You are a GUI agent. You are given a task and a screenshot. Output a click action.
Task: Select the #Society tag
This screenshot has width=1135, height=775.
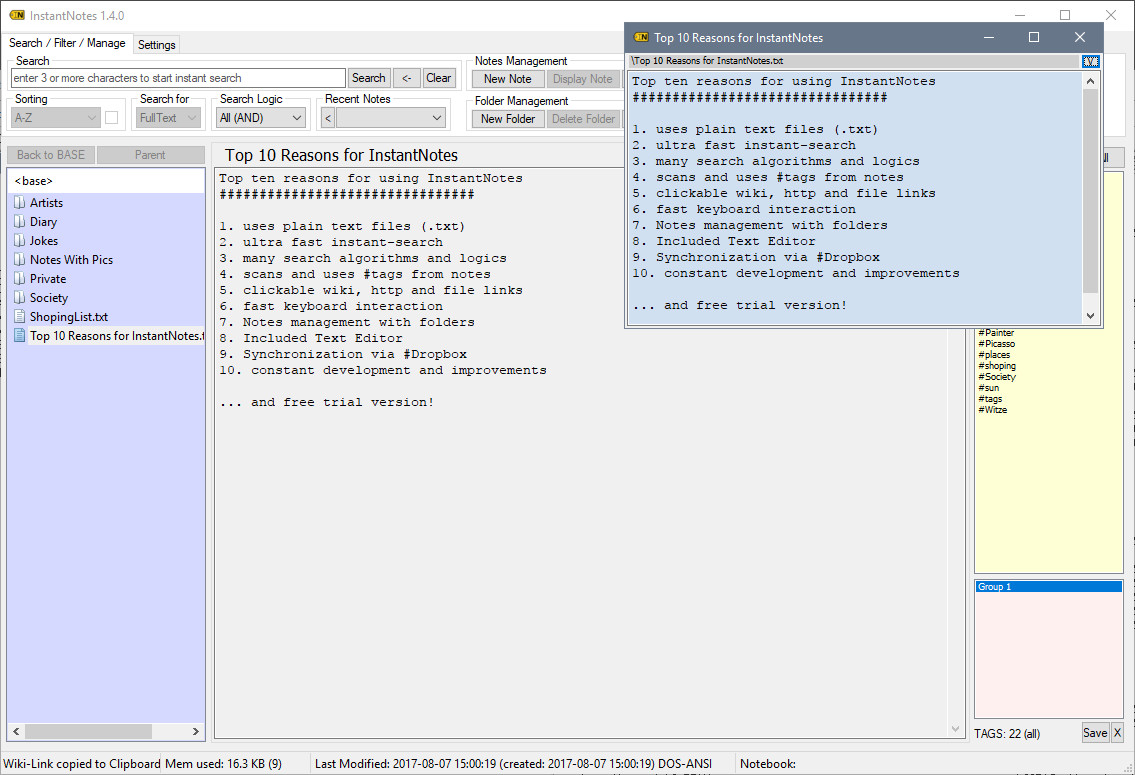click(997, 377)
